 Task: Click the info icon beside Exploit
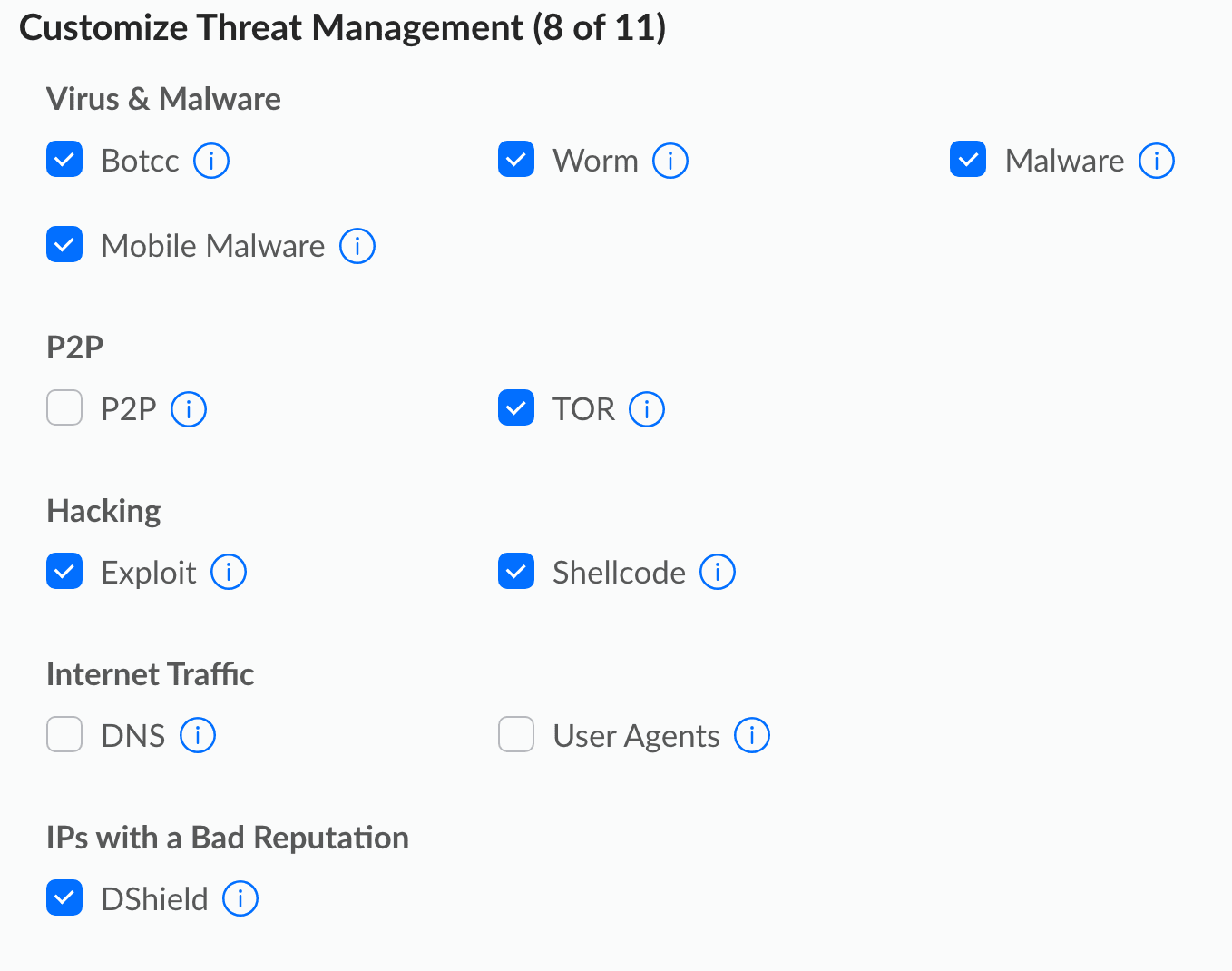tap(229, 573)
